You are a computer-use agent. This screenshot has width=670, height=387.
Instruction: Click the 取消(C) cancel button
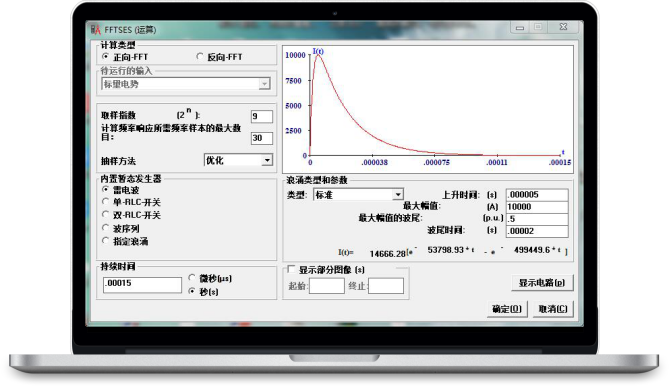pos(553,309)
